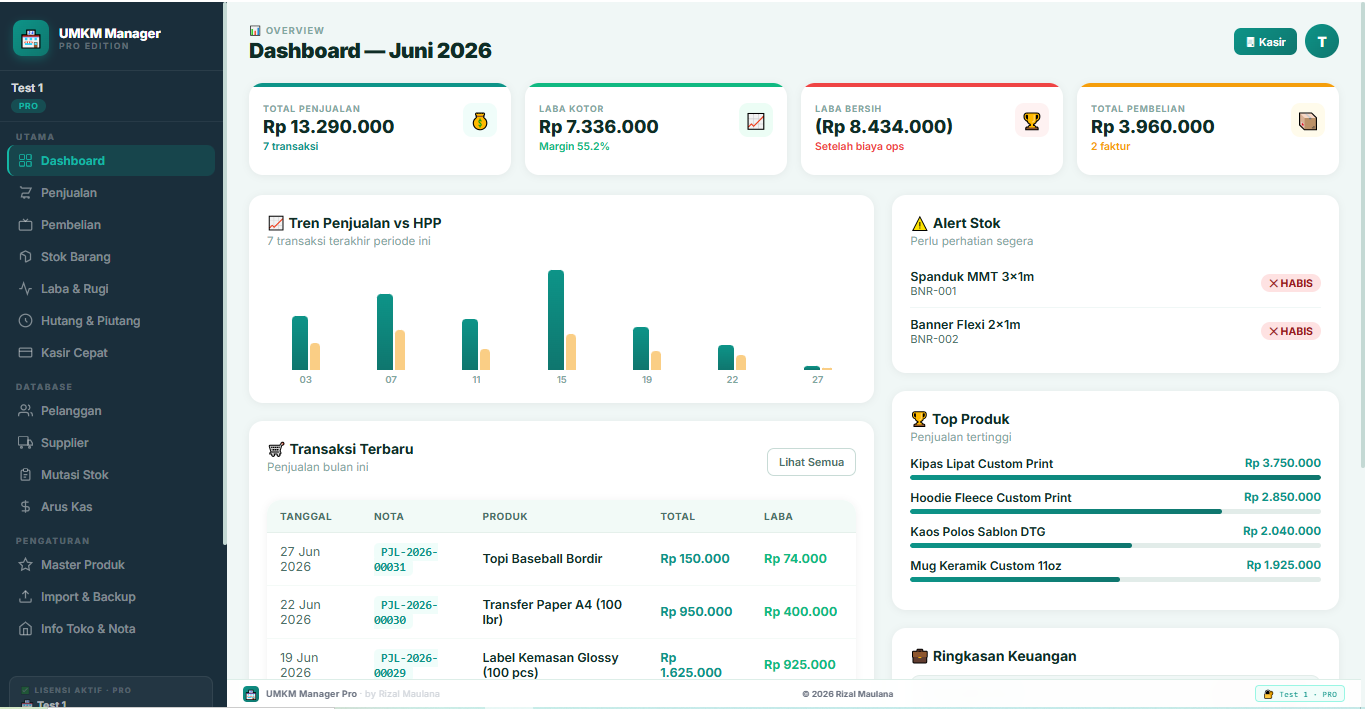This screenshot has height=709, width=1365.
Task: Click the Stok Barang box icon
Action: 26,257
